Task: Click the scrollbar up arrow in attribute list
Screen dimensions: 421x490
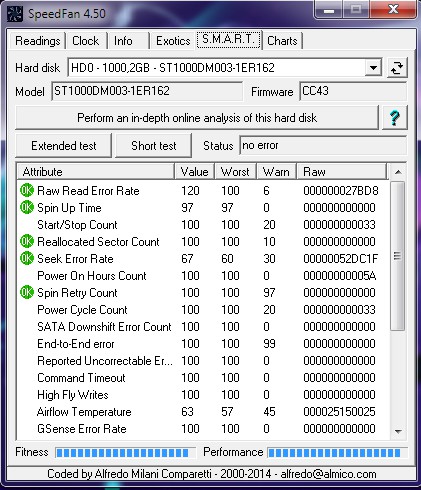Action: coord(398,172)
